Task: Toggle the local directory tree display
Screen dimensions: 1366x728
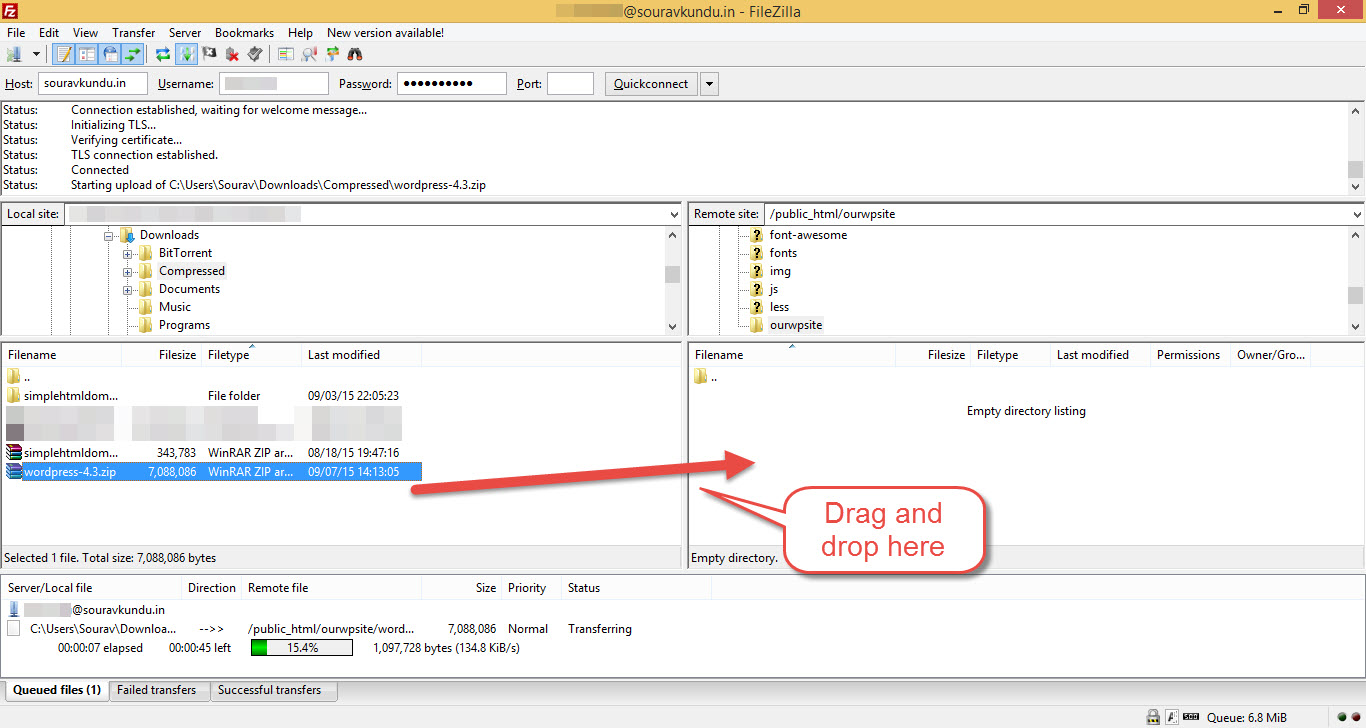Action: click(x=87, y=54)
